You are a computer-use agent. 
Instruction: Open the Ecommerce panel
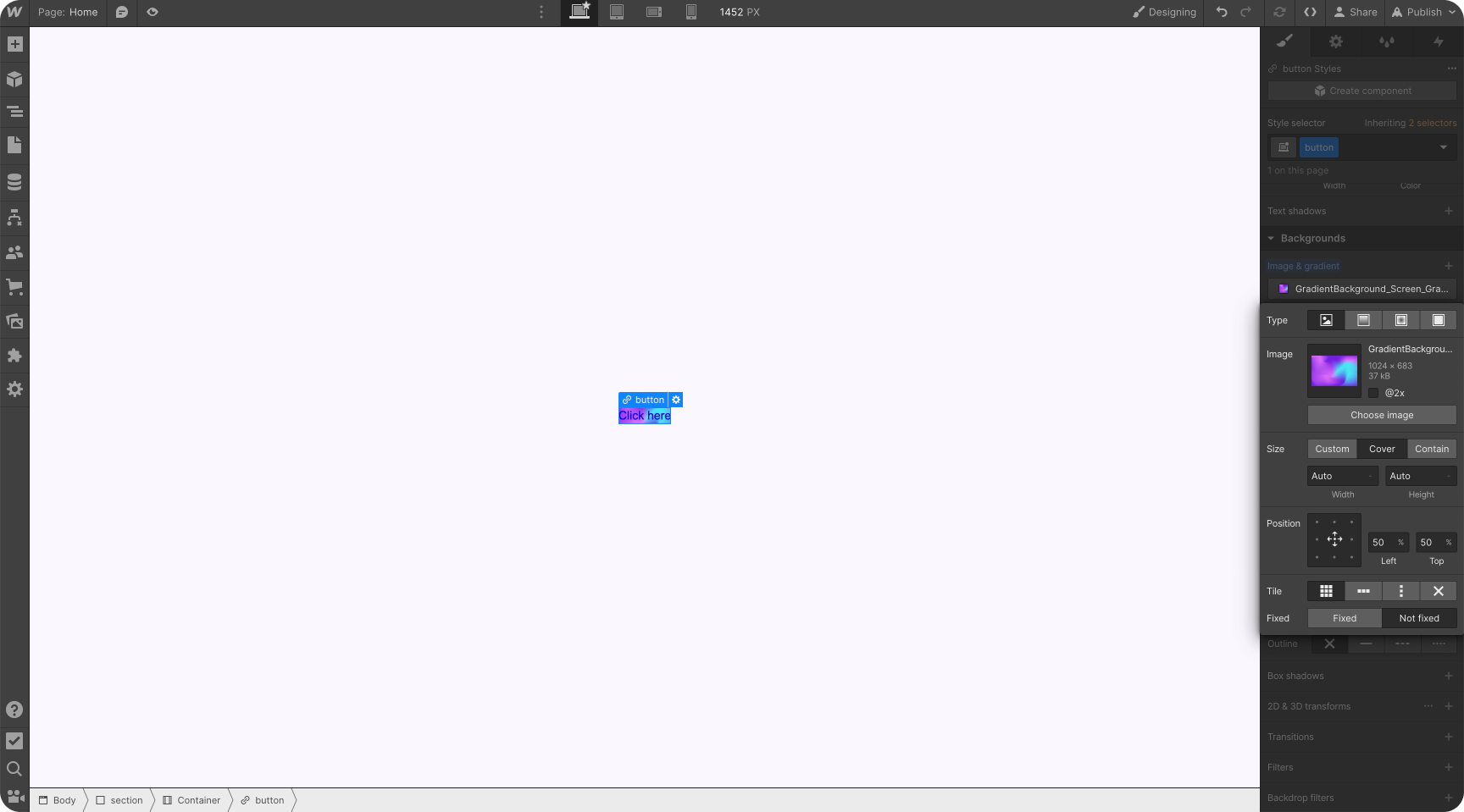pos(14,287)
